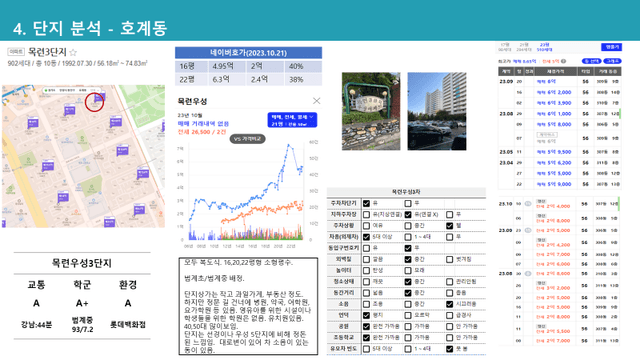Open the apartment tower and parking photo
640x360 pixels.
pyautogui.click(x=437, y=111)
